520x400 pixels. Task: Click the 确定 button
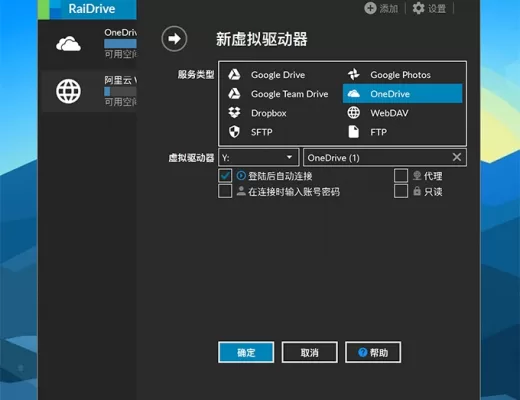[x=246, y=352]
